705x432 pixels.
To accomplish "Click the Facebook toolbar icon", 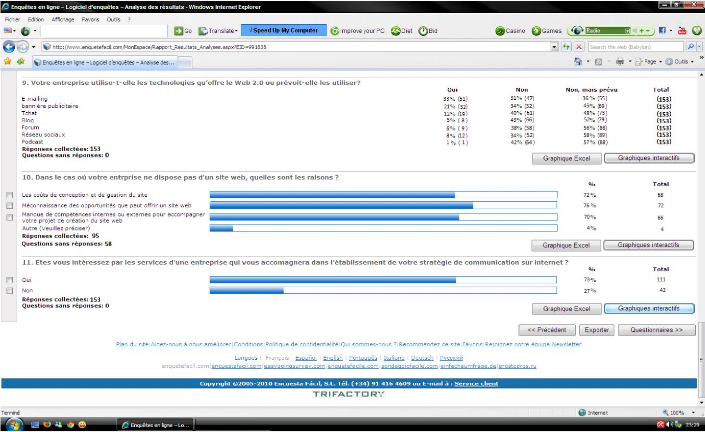I will tap(662, 31).
